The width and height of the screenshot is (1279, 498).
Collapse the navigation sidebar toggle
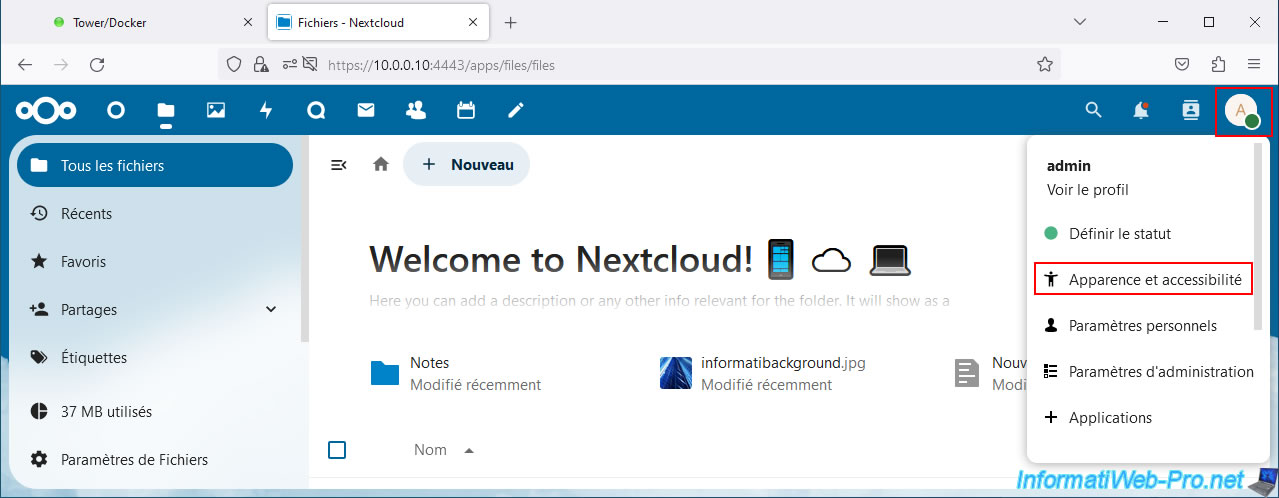pyautogui.click(x=339, y=165)
